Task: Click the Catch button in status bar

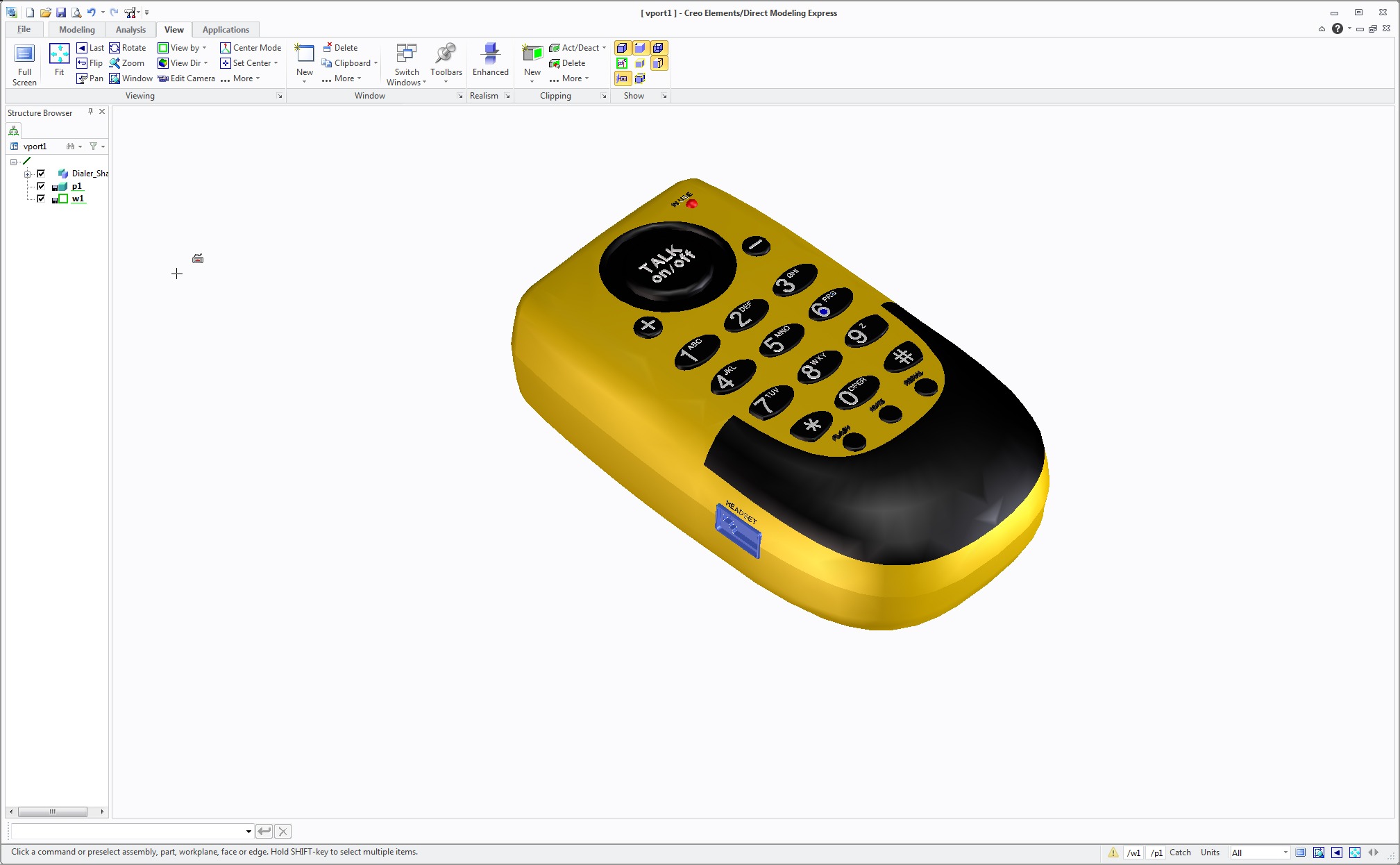Action: pyautogui.click(x=1179, y=853)
